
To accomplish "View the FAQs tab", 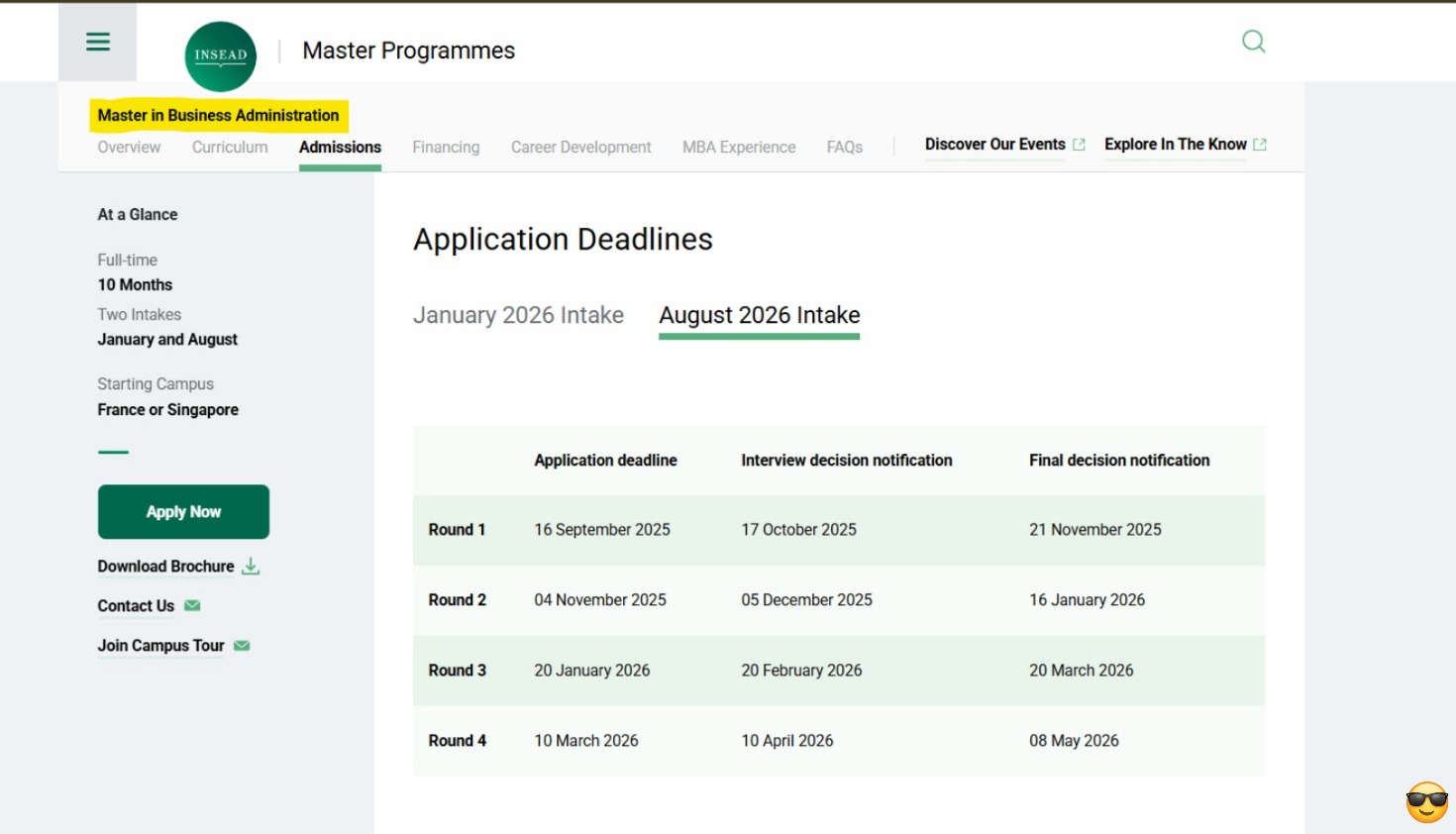I will tap(844, 148).
